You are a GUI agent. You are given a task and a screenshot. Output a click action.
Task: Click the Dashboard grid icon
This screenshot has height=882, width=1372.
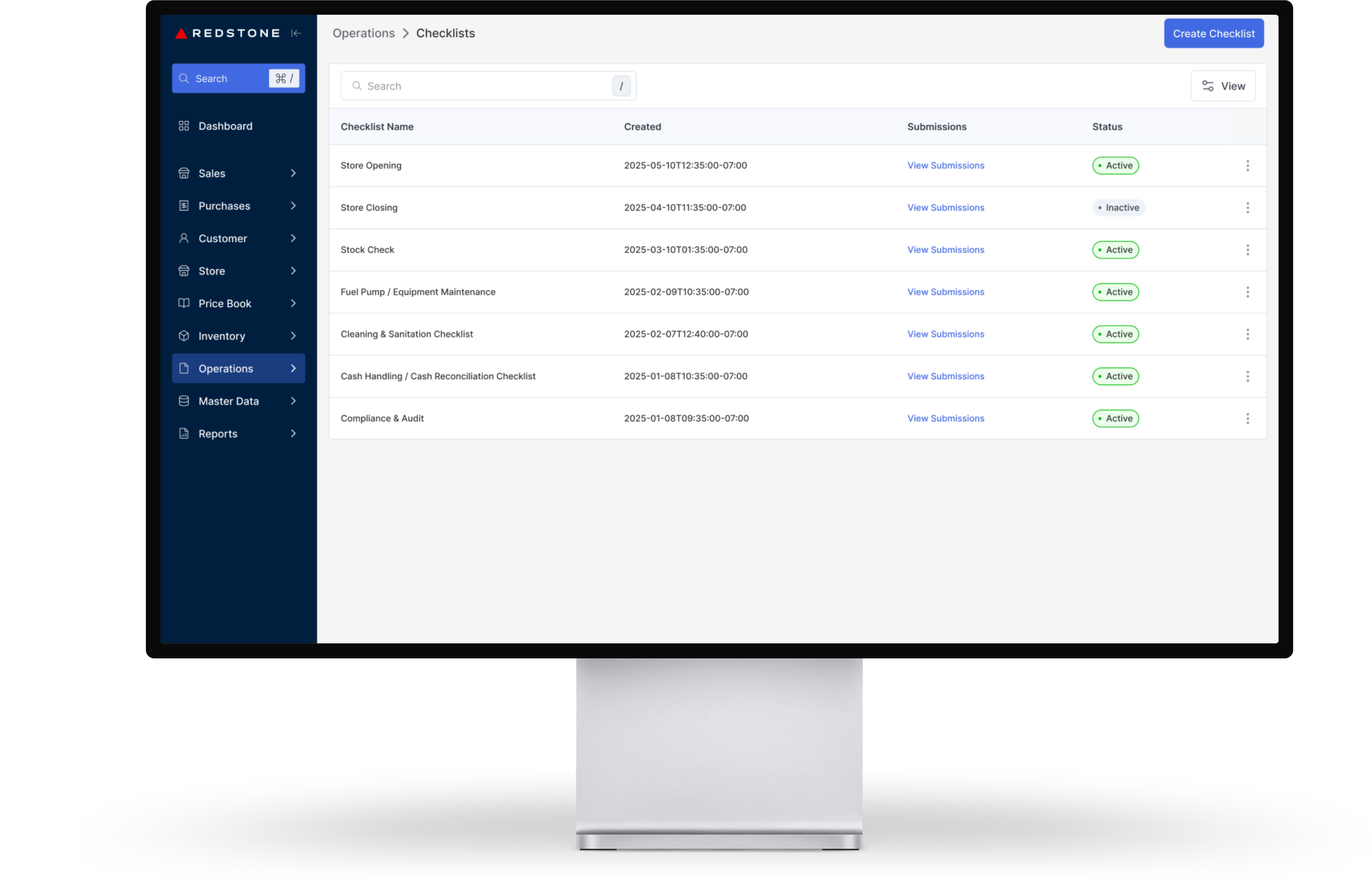(184, 126)
